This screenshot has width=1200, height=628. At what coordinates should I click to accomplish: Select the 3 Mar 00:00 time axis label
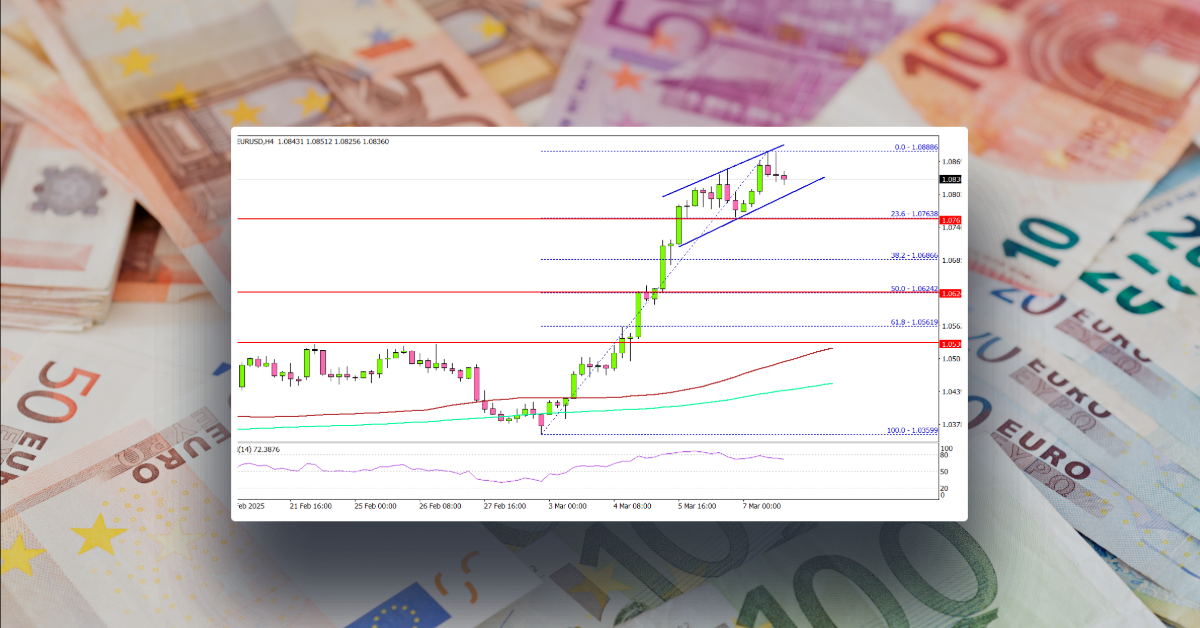[x=567, y=505]
